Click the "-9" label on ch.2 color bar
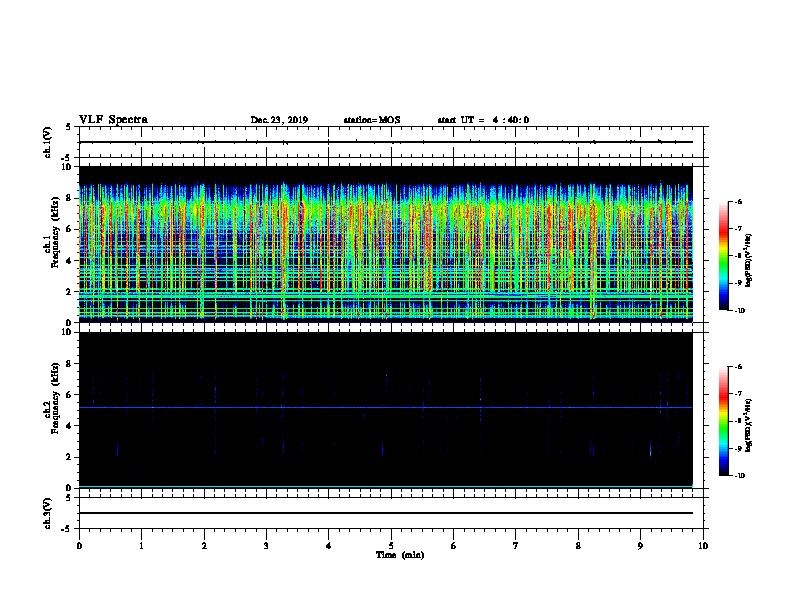Image resolution: width=792 pixels, height=612 pixels. click(738, 448)
